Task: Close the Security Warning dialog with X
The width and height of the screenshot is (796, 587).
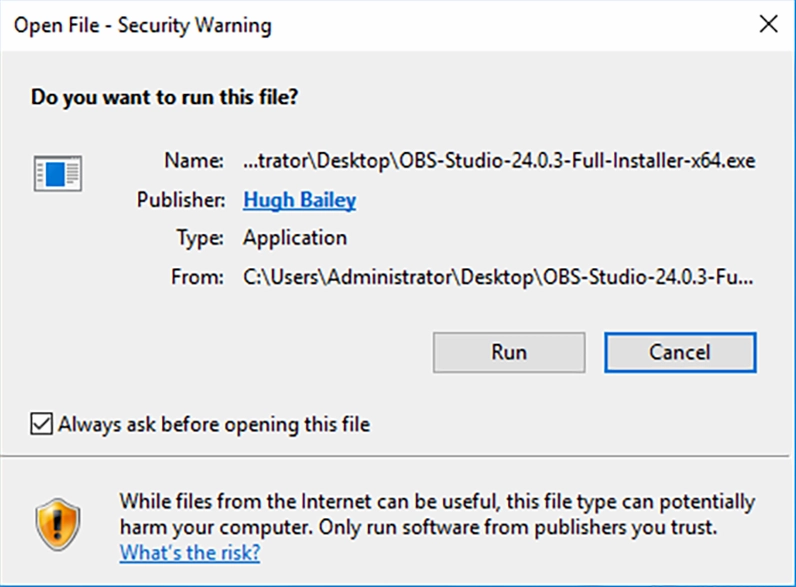Action: 768,25
